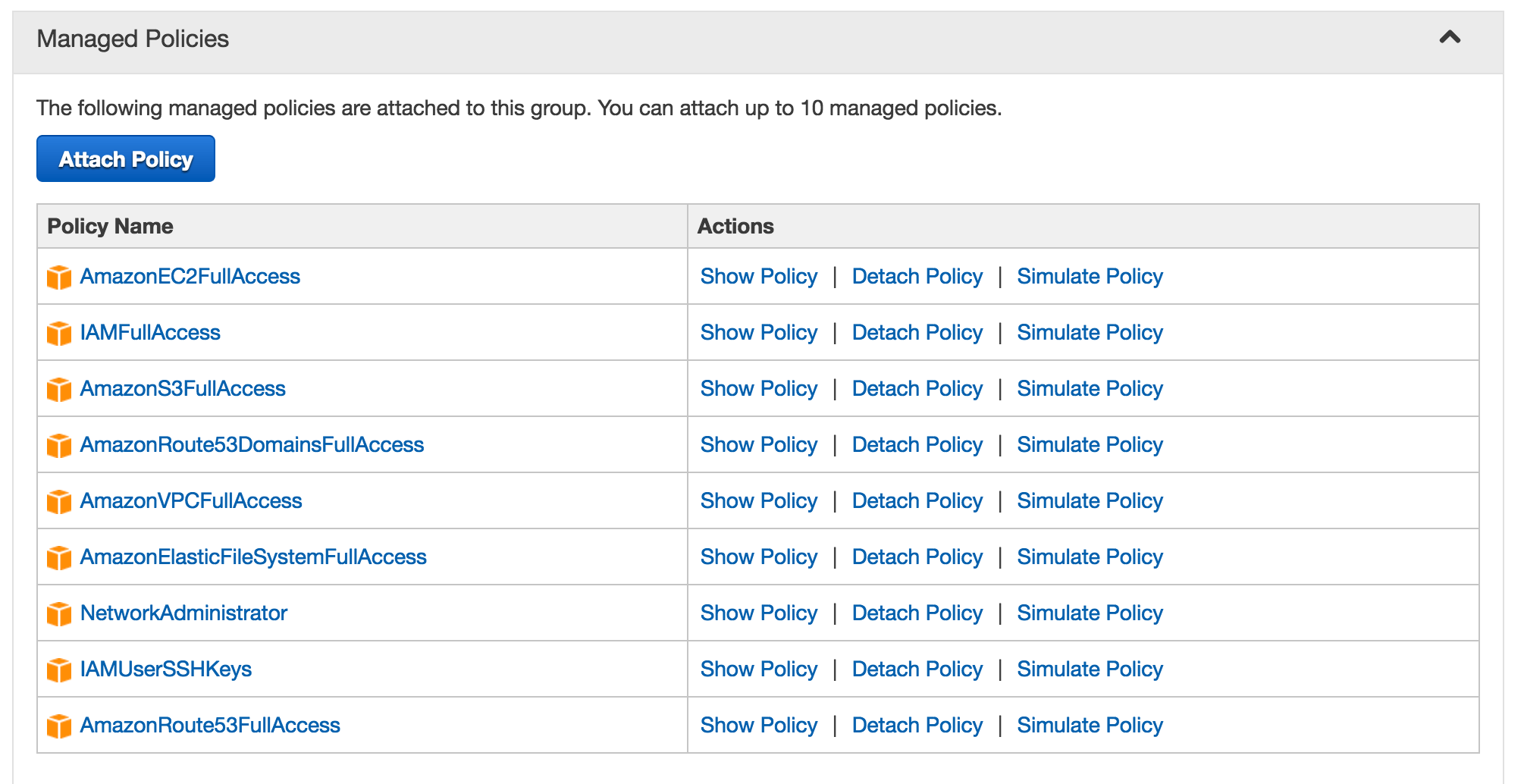Click the policy icon for AmazonVPCFullAccess

pyautogui.click(x=59, y=501)
